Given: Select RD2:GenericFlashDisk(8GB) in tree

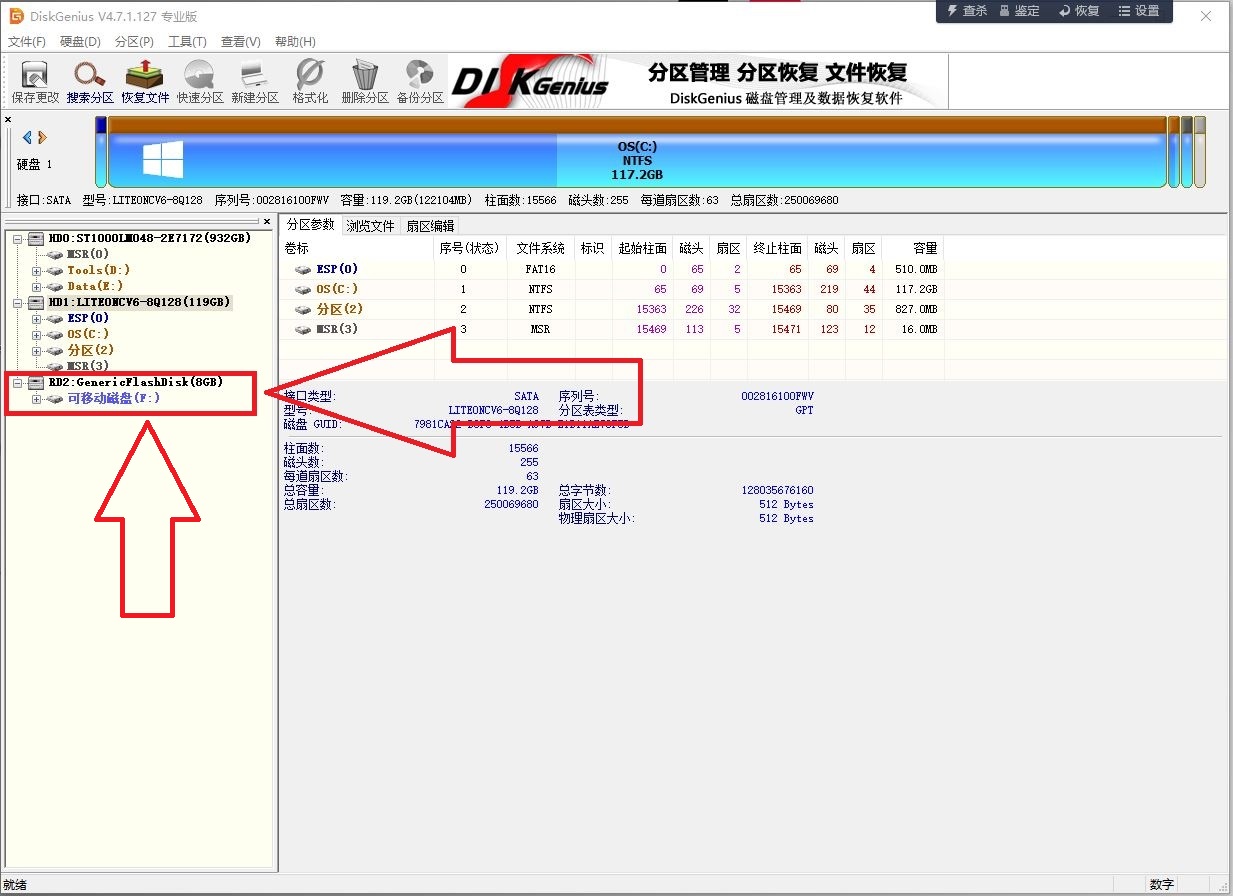Looking at the screenshot, I should coord(135,382).
